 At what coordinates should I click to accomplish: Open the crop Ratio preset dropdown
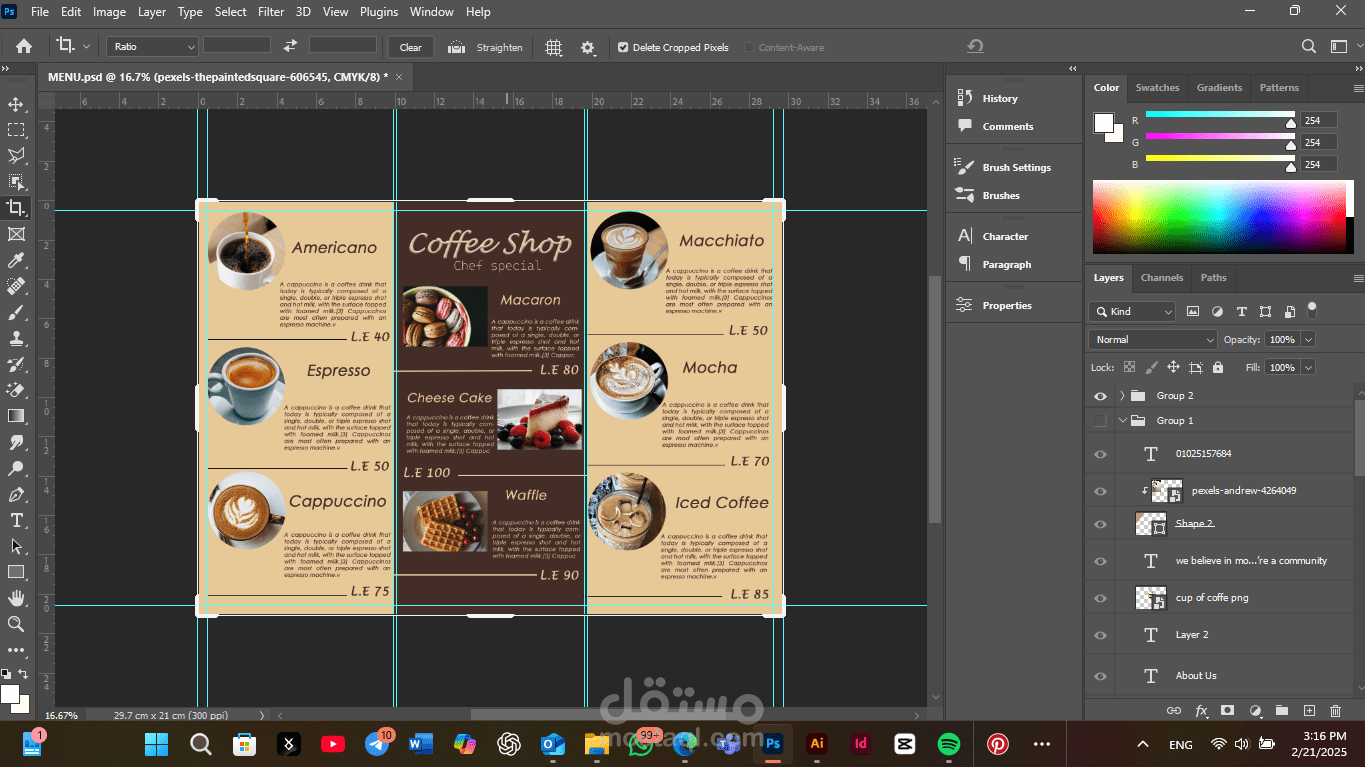153,47
